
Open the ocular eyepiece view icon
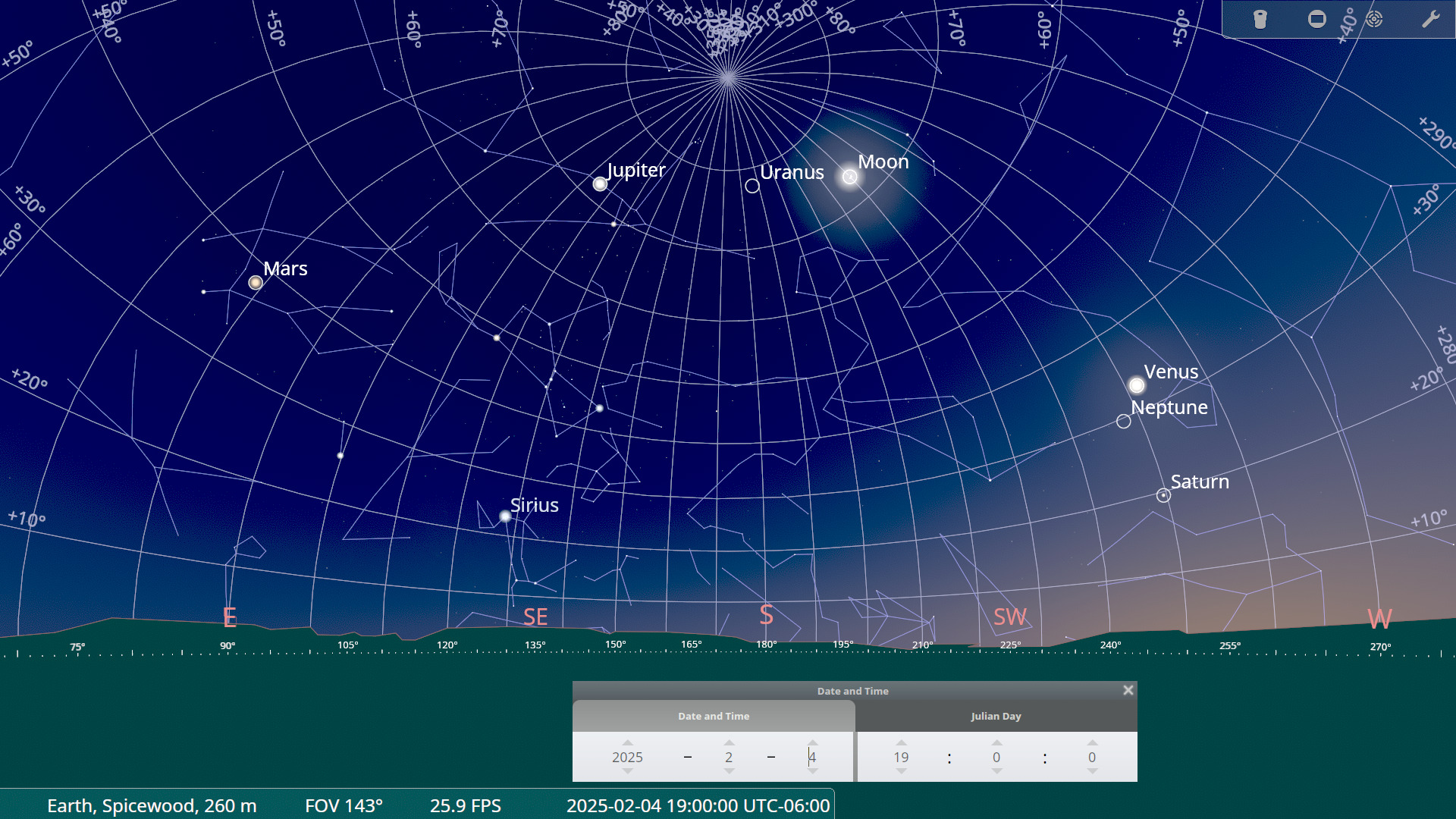[1260, 19]
